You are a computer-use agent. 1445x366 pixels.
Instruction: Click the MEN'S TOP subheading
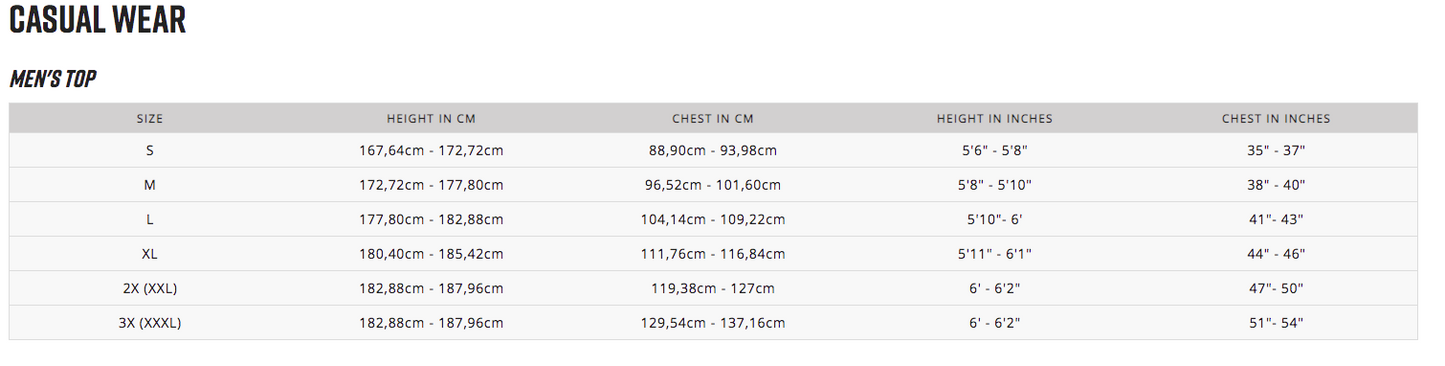click(x=53, y=80)
